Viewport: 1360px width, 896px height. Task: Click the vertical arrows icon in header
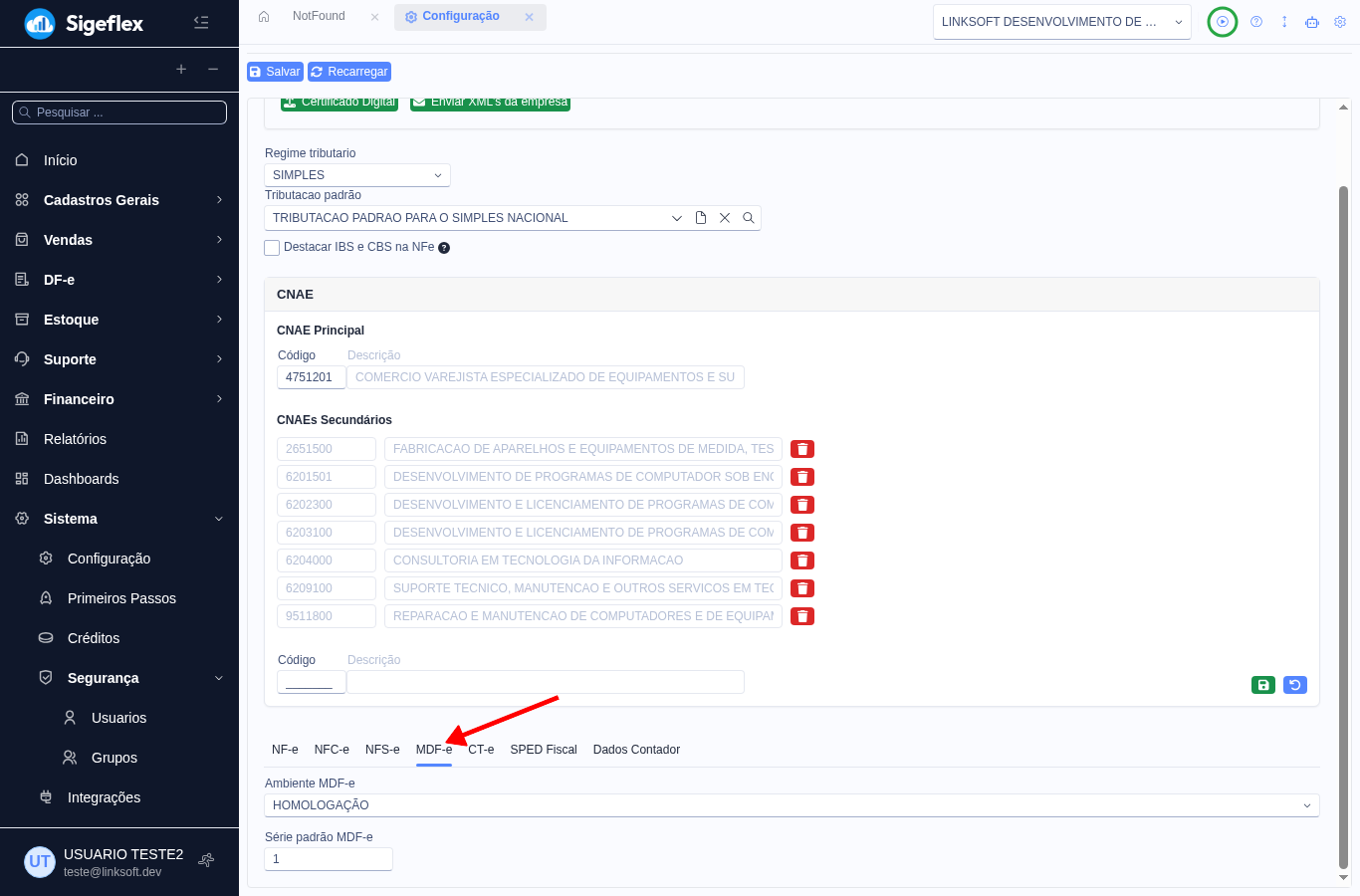click(x=1284, y=22)
